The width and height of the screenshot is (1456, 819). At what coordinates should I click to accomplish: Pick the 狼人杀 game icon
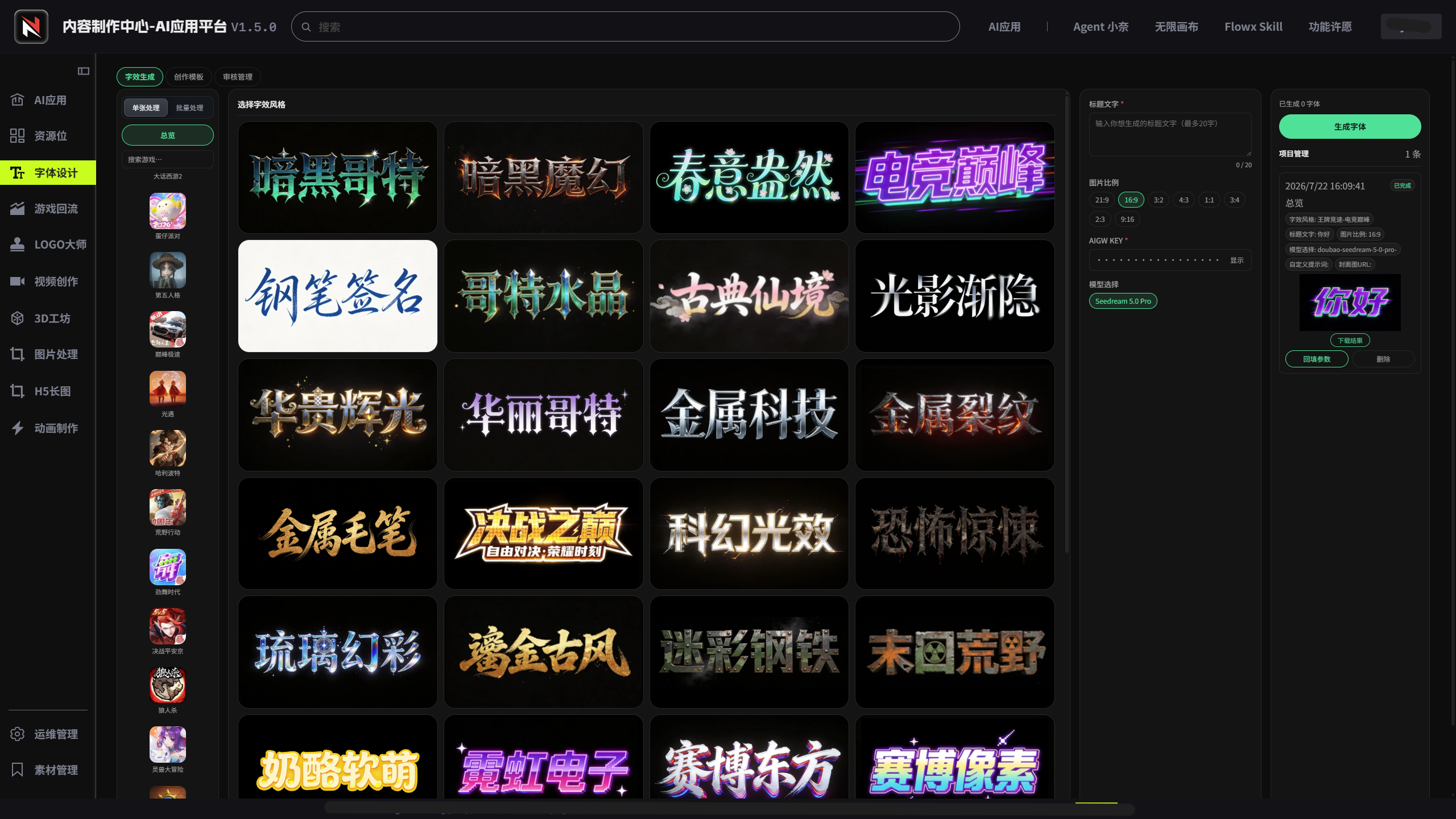pyautogui.click(x=168, y=685)
